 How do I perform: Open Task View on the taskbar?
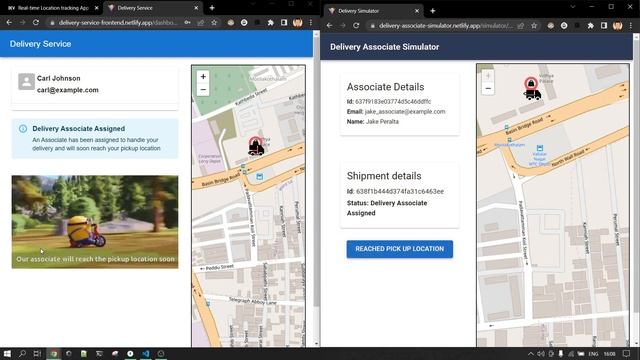[37, 353]
